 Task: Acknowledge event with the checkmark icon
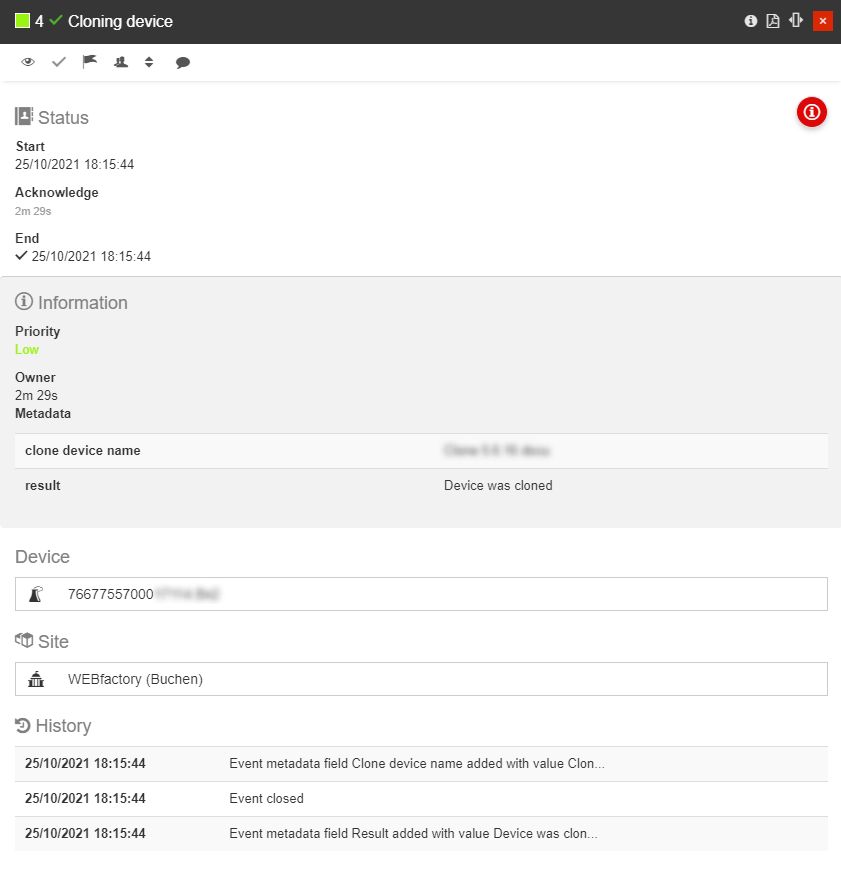(x=59, y=62)
